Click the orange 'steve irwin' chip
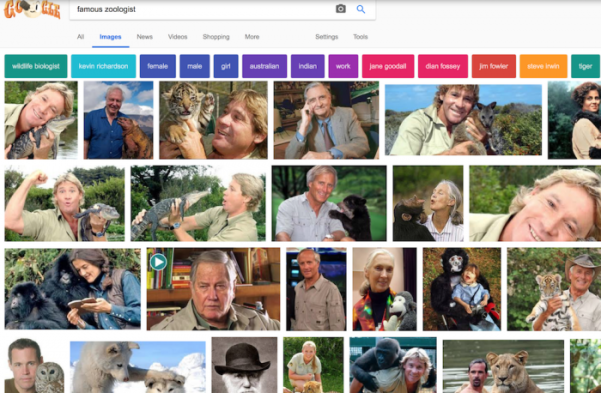The height and width of the screenshot is (393, 601). point(543,66)
